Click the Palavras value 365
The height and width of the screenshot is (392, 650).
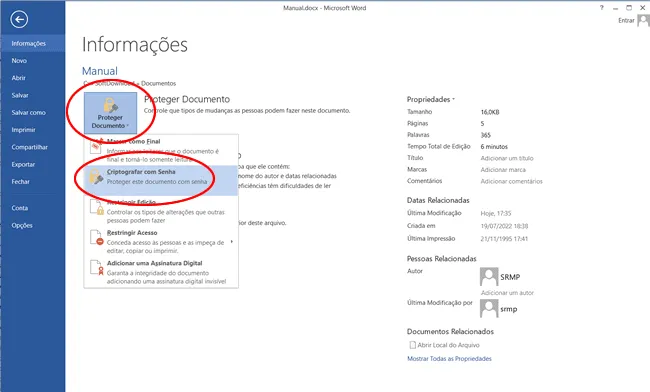pos(485,135)
